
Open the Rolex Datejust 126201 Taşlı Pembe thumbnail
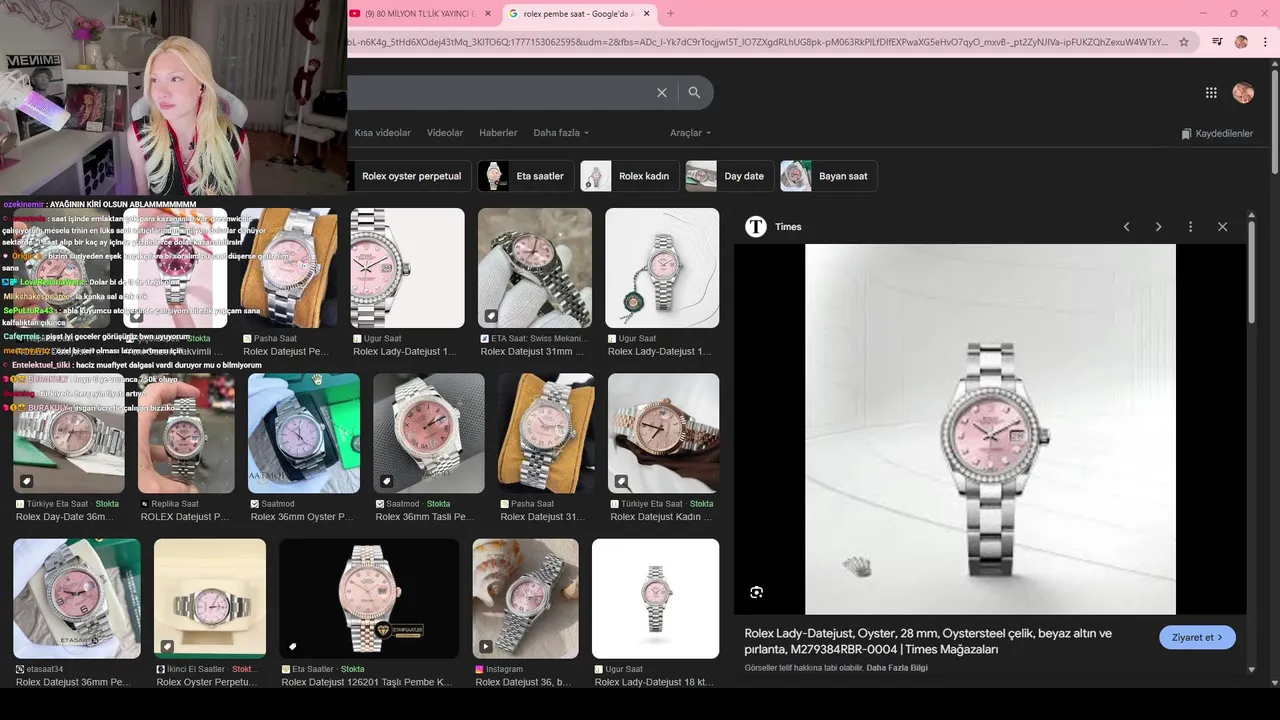(x=369, y=598)
